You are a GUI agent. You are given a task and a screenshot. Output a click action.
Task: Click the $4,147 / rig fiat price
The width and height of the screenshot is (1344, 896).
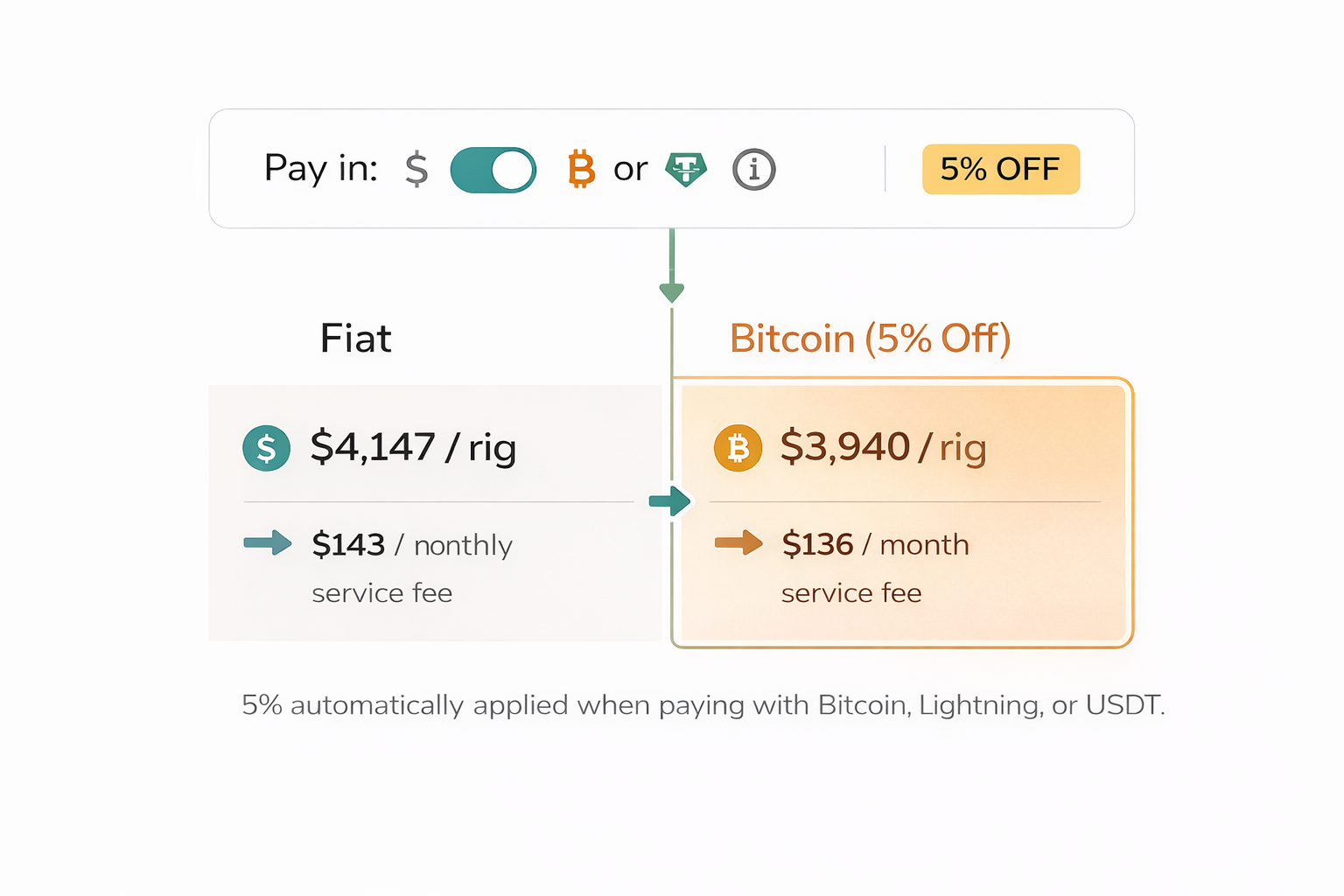413,447
